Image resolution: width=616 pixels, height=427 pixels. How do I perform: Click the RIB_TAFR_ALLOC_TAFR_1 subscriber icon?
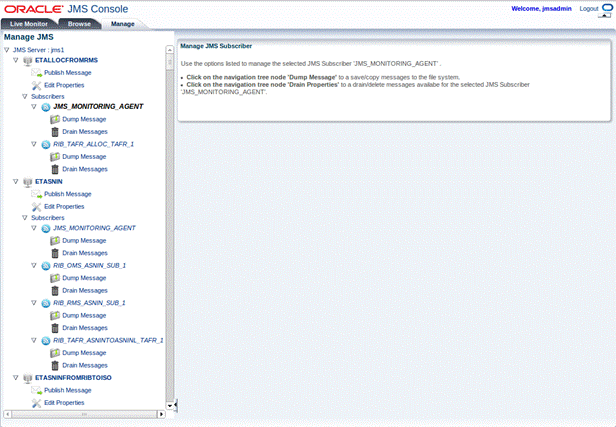click(46, 145)
